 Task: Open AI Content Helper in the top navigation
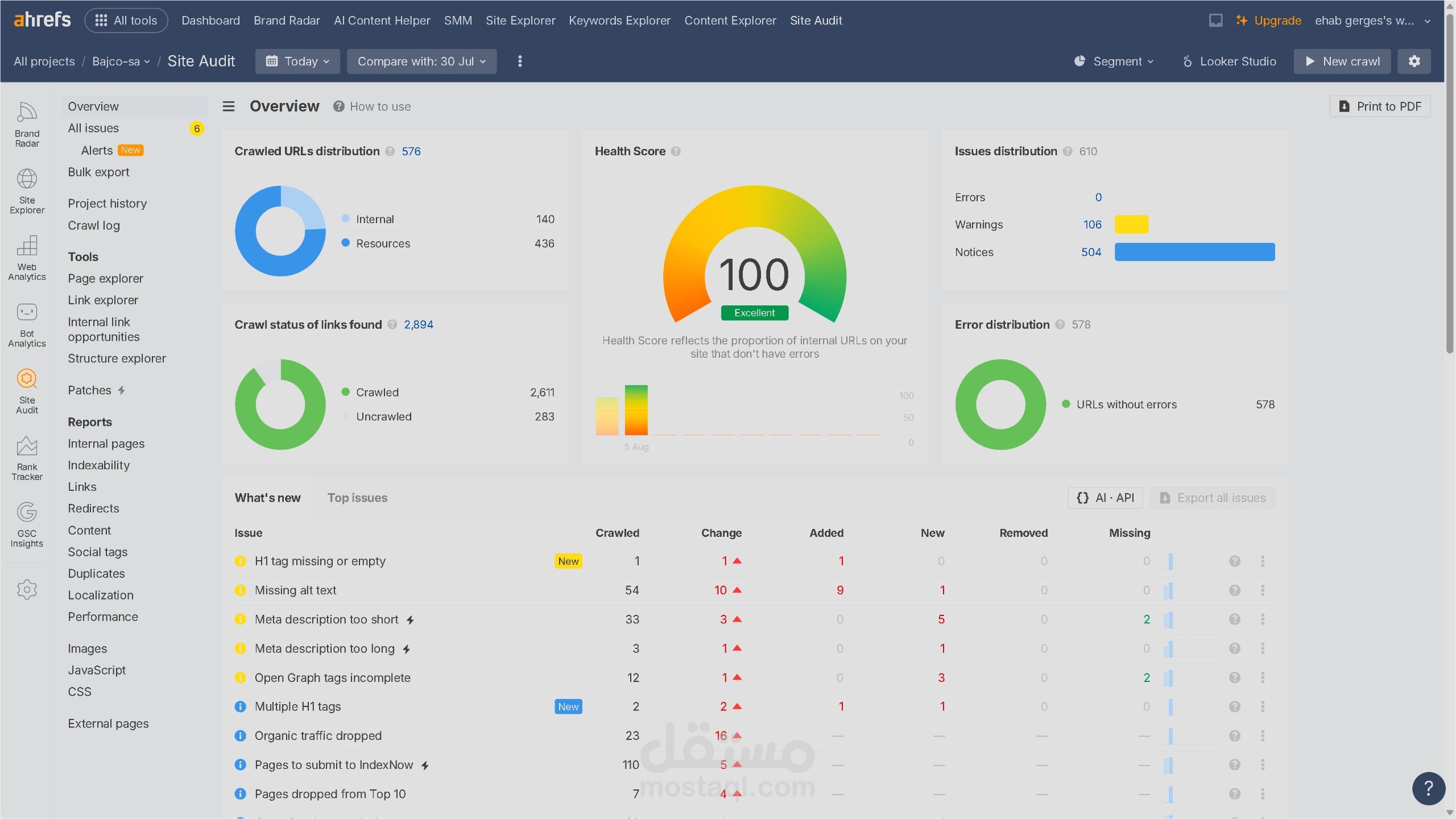coord(382,20)
